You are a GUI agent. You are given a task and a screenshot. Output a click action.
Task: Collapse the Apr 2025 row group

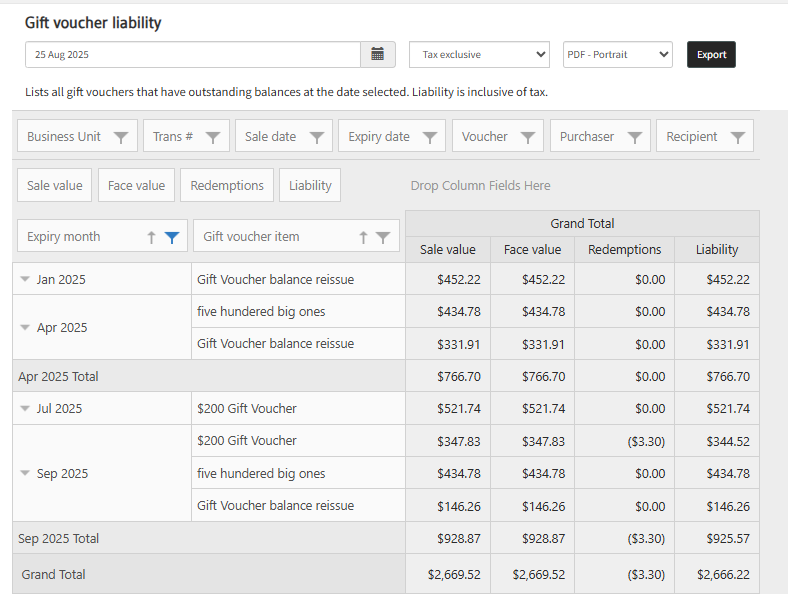pos(25,327)
